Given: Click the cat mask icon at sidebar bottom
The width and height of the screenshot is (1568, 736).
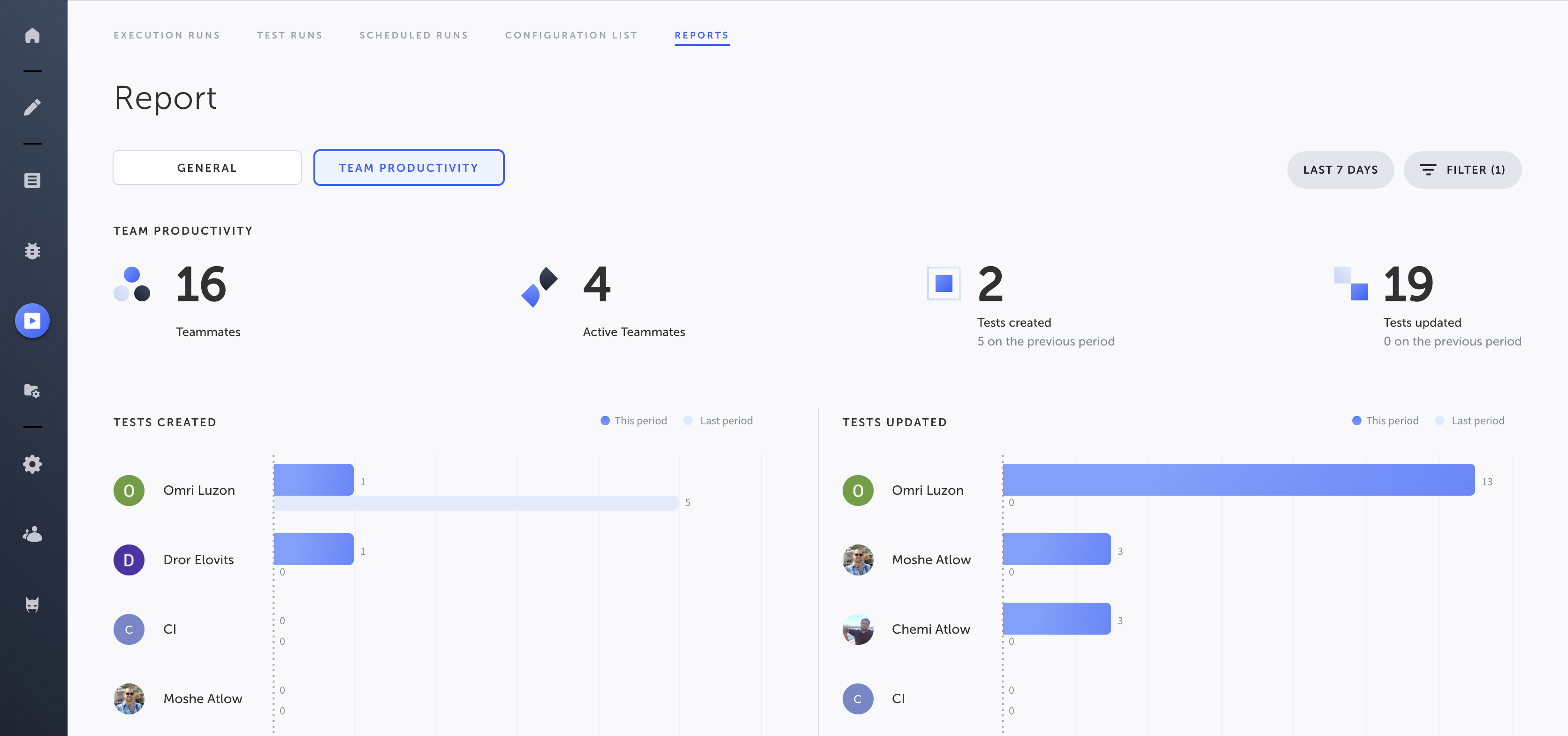Looking at the screenshot, I should point(32,605).
